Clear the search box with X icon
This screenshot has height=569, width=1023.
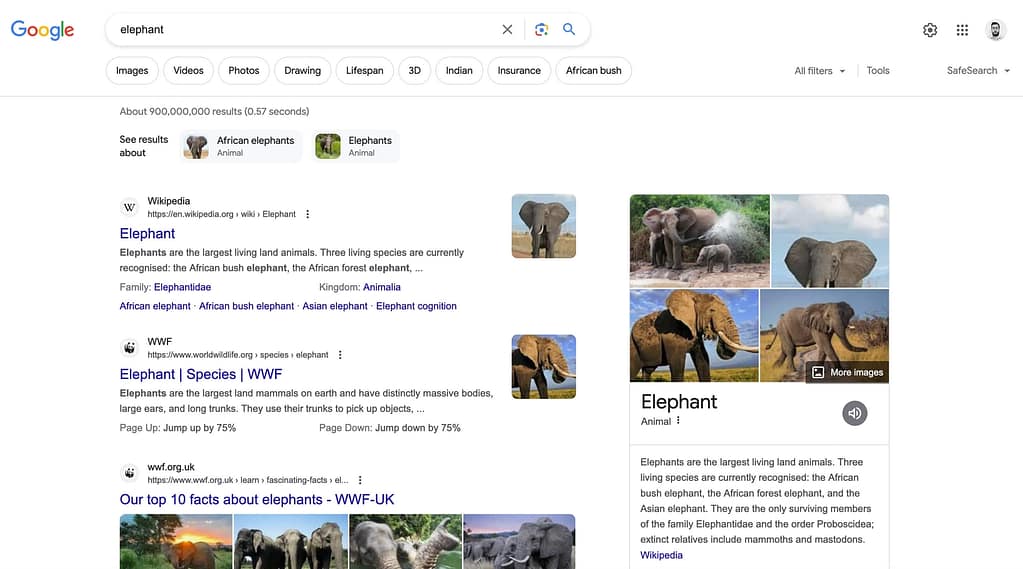click(507, 30)
